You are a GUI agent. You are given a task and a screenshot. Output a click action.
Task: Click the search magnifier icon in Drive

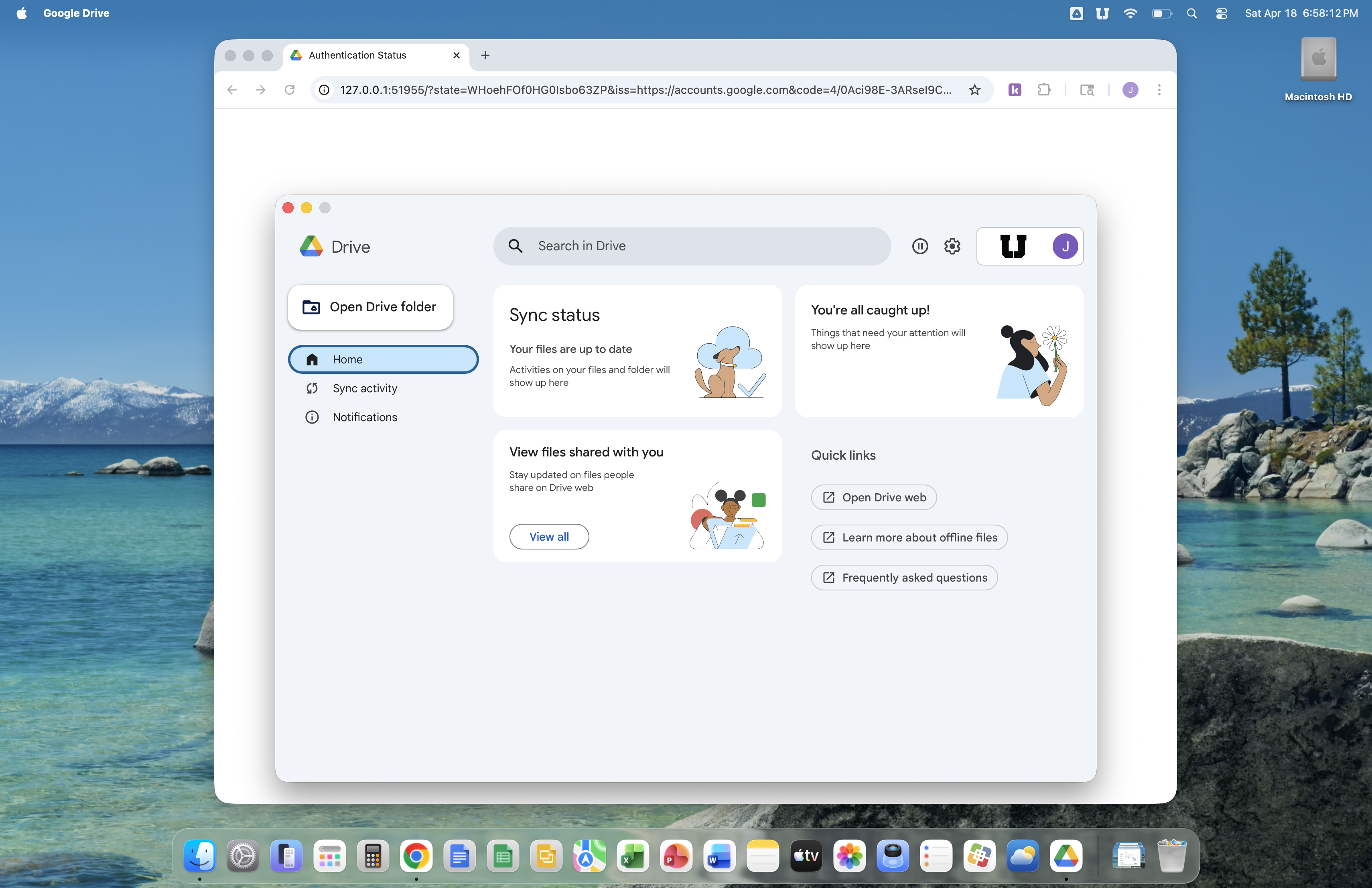pyautogui.click(x=516, y=246)
